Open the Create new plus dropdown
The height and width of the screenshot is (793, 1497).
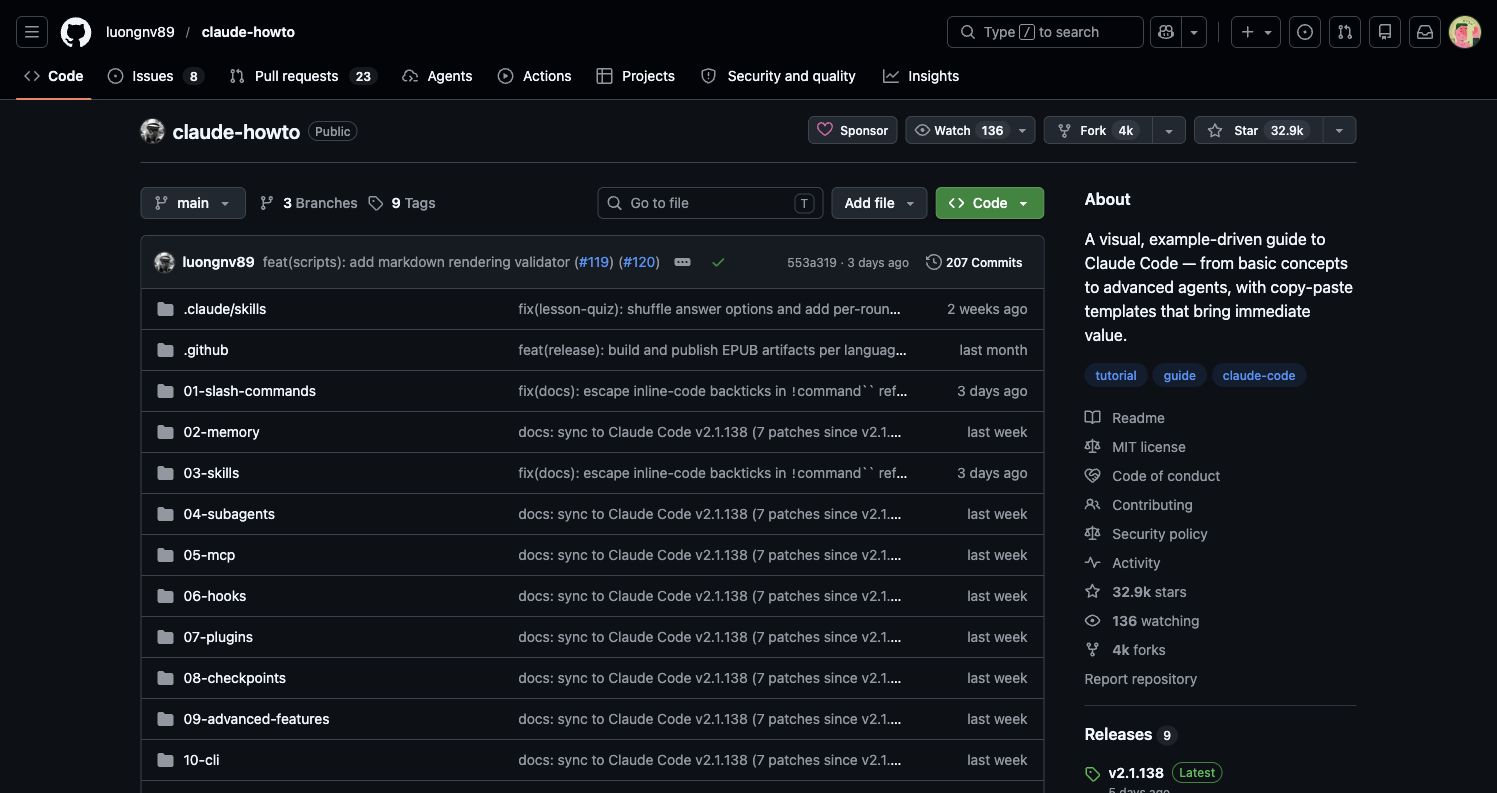tap(1256, 32)
